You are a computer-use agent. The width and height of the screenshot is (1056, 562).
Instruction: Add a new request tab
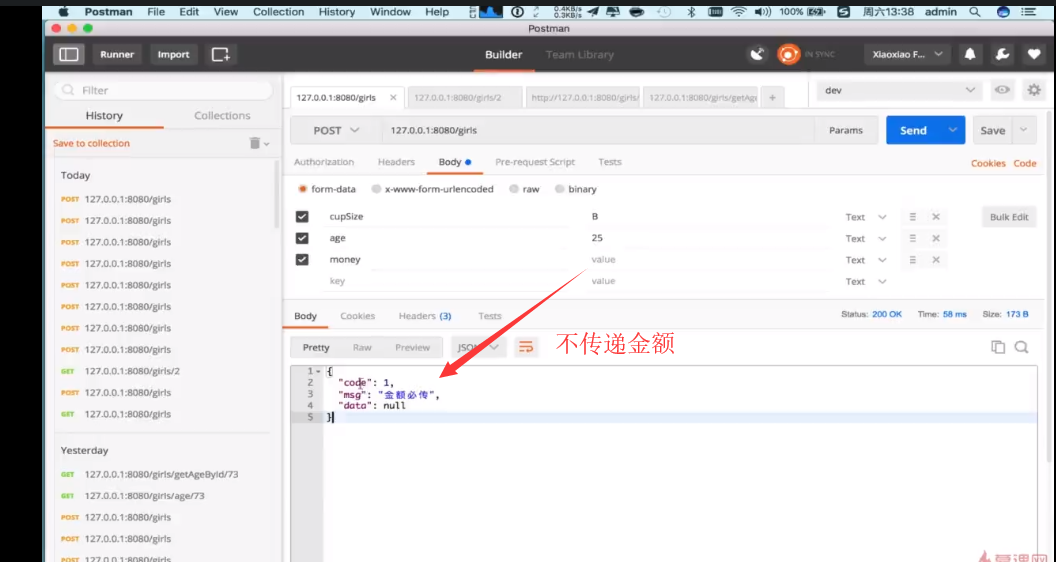772,98
